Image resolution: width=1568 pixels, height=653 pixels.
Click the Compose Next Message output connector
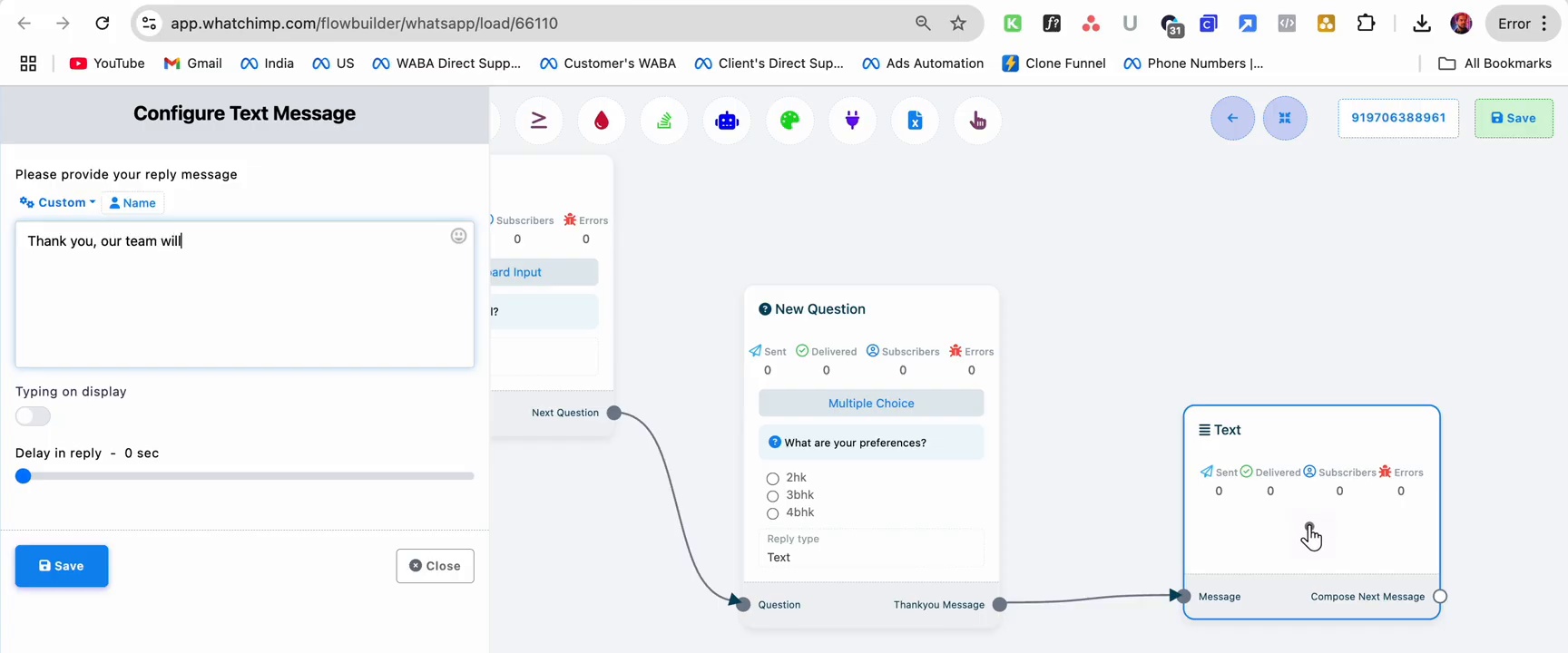pos(1440,597)
